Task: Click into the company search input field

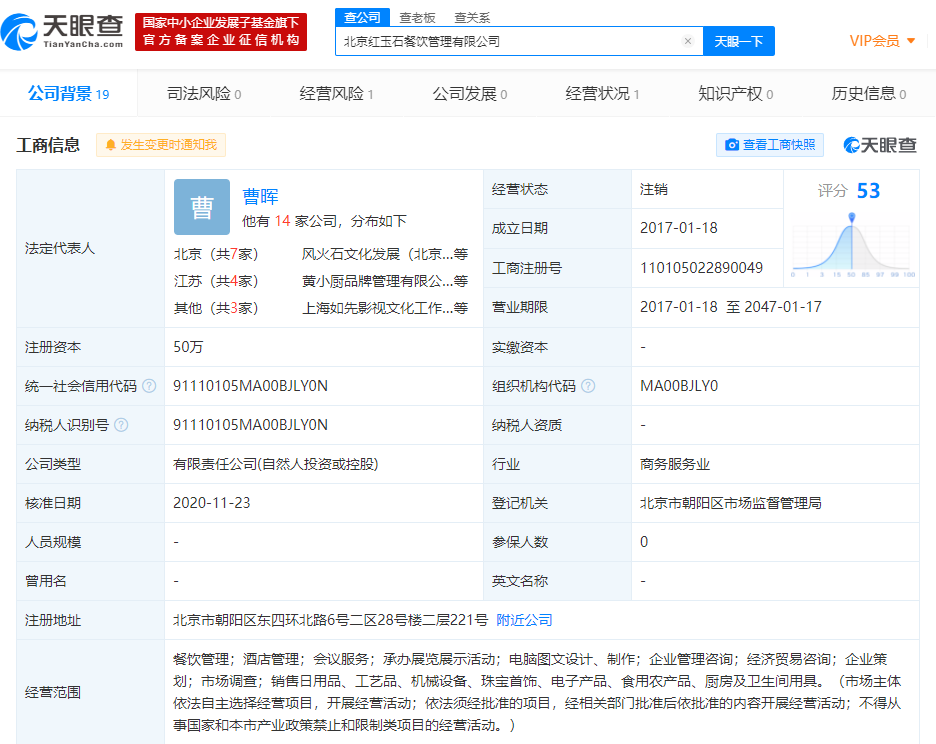Action: (x=510, y=41)
